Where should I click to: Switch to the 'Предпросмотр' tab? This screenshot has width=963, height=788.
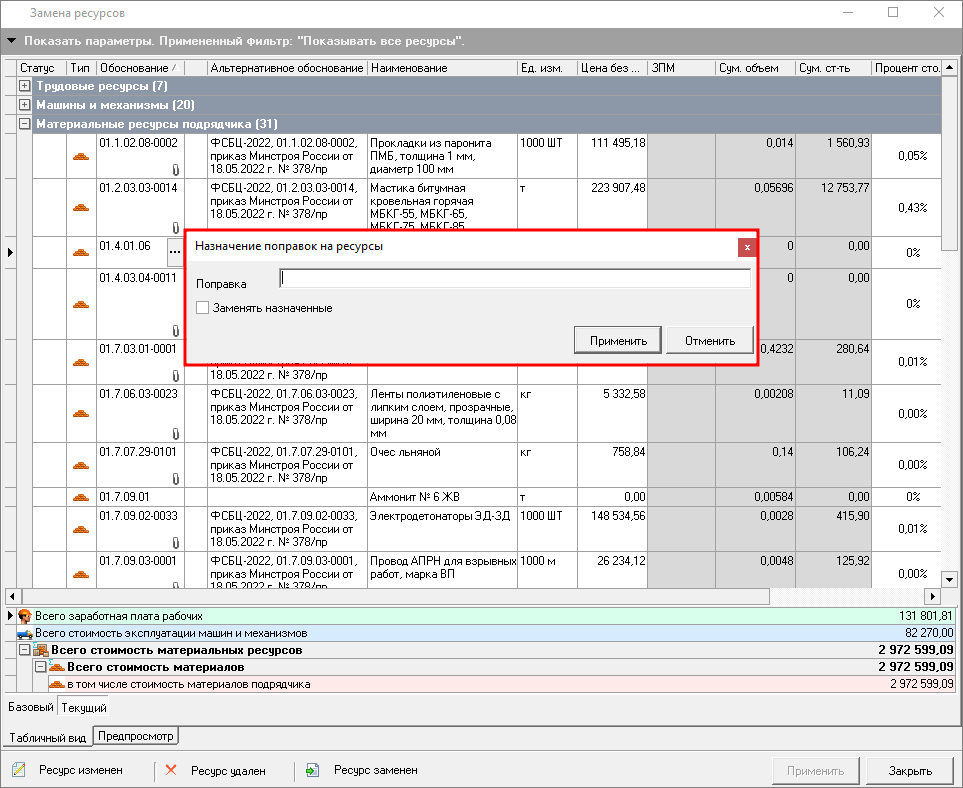pyautogui.click(x=136, y=737)
